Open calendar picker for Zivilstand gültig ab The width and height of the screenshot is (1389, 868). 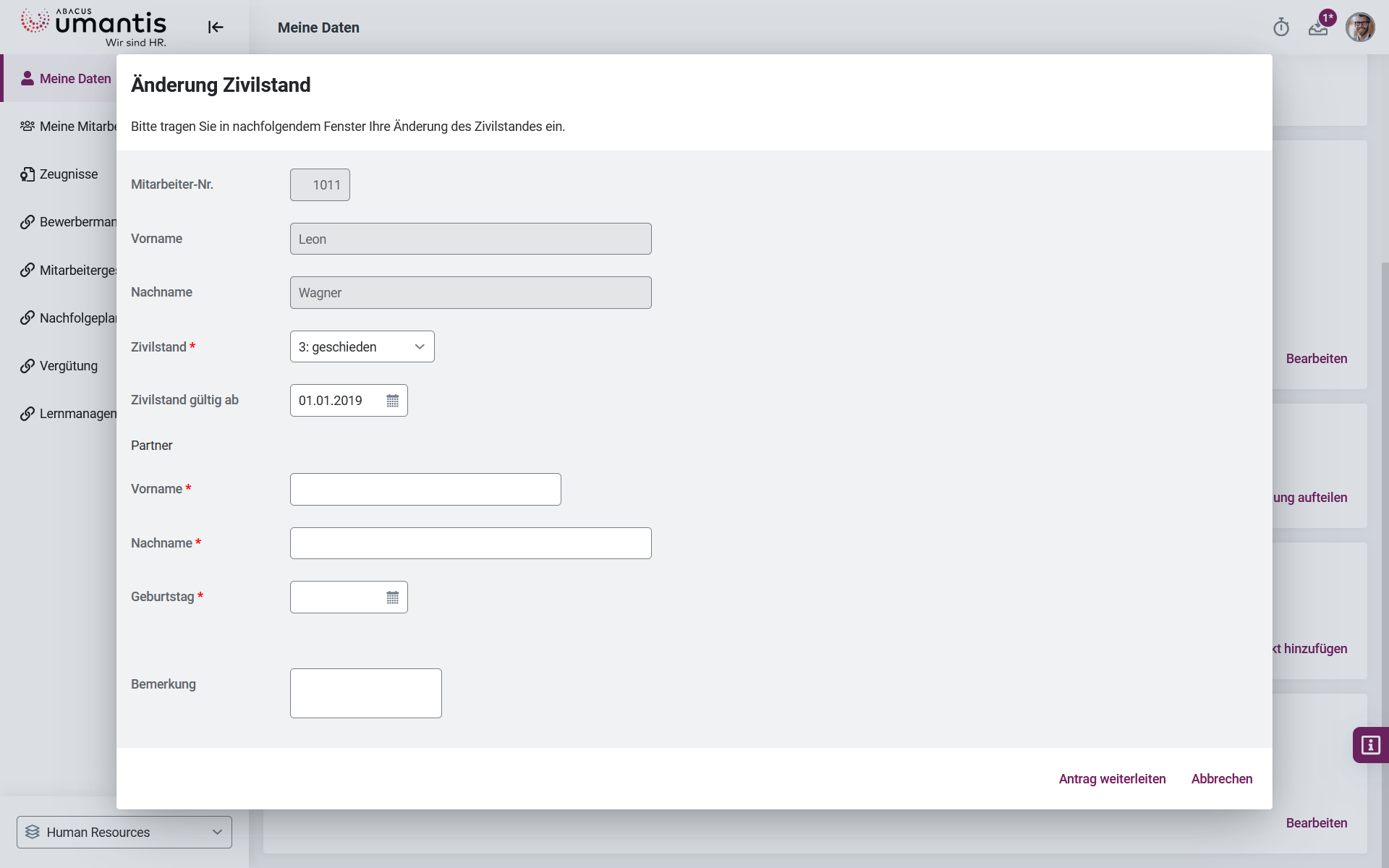point(392,401)
